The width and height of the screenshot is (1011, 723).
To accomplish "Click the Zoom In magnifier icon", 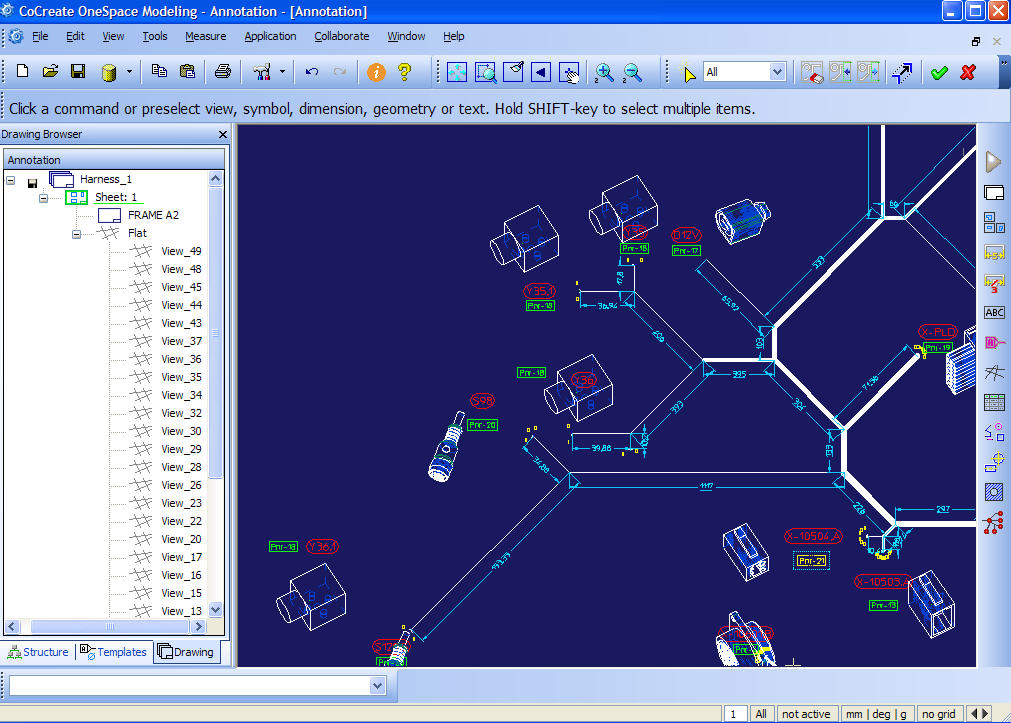I will [x=603, y=72].
